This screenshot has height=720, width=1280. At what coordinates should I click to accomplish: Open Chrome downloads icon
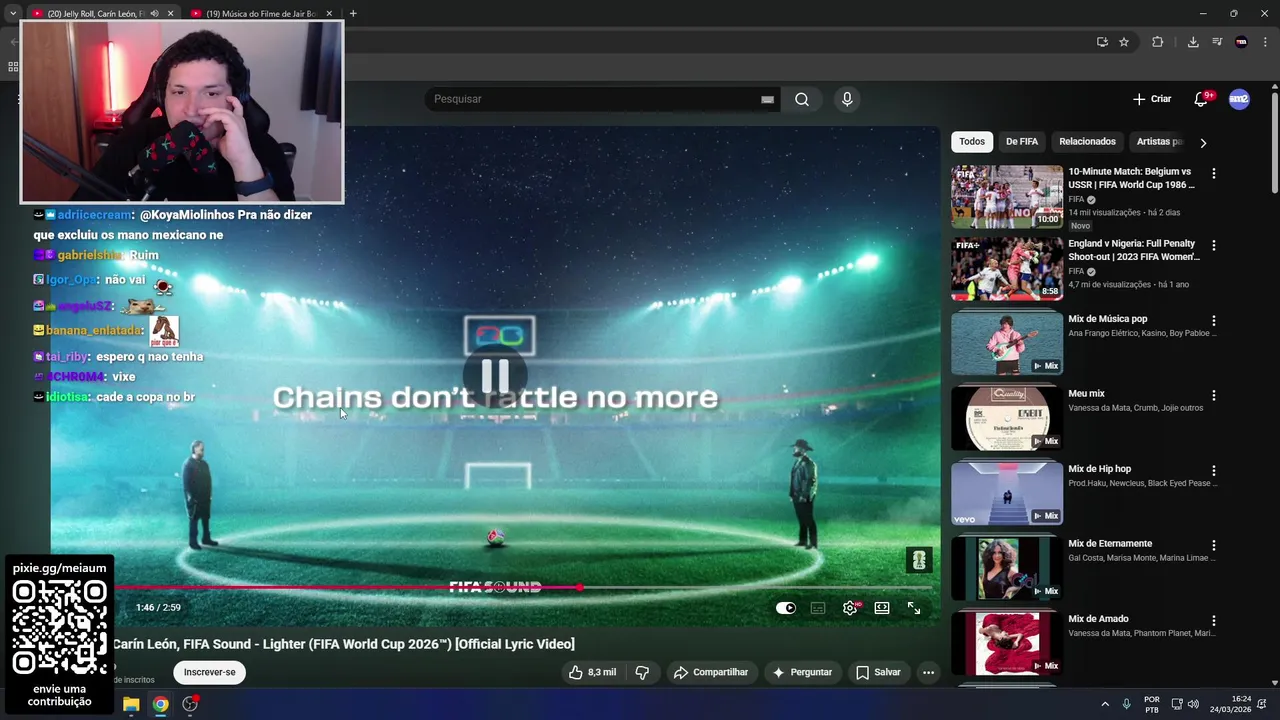coord(1193,42)
